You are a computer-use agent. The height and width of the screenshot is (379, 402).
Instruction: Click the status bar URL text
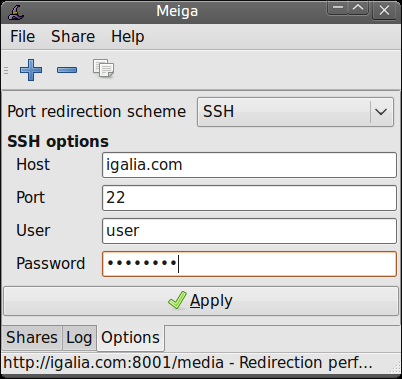point(188,363)
